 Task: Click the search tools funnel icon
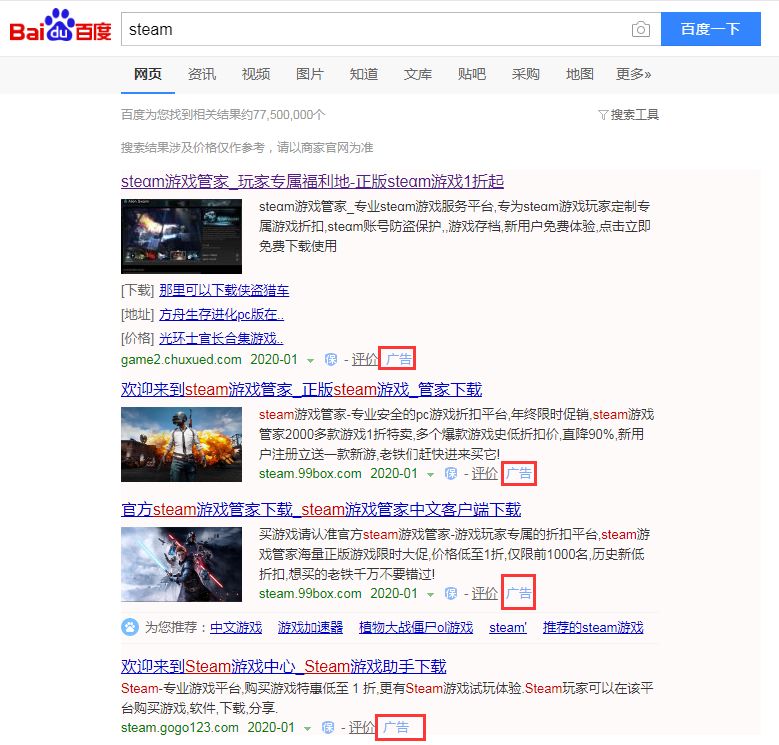(603, 115)
